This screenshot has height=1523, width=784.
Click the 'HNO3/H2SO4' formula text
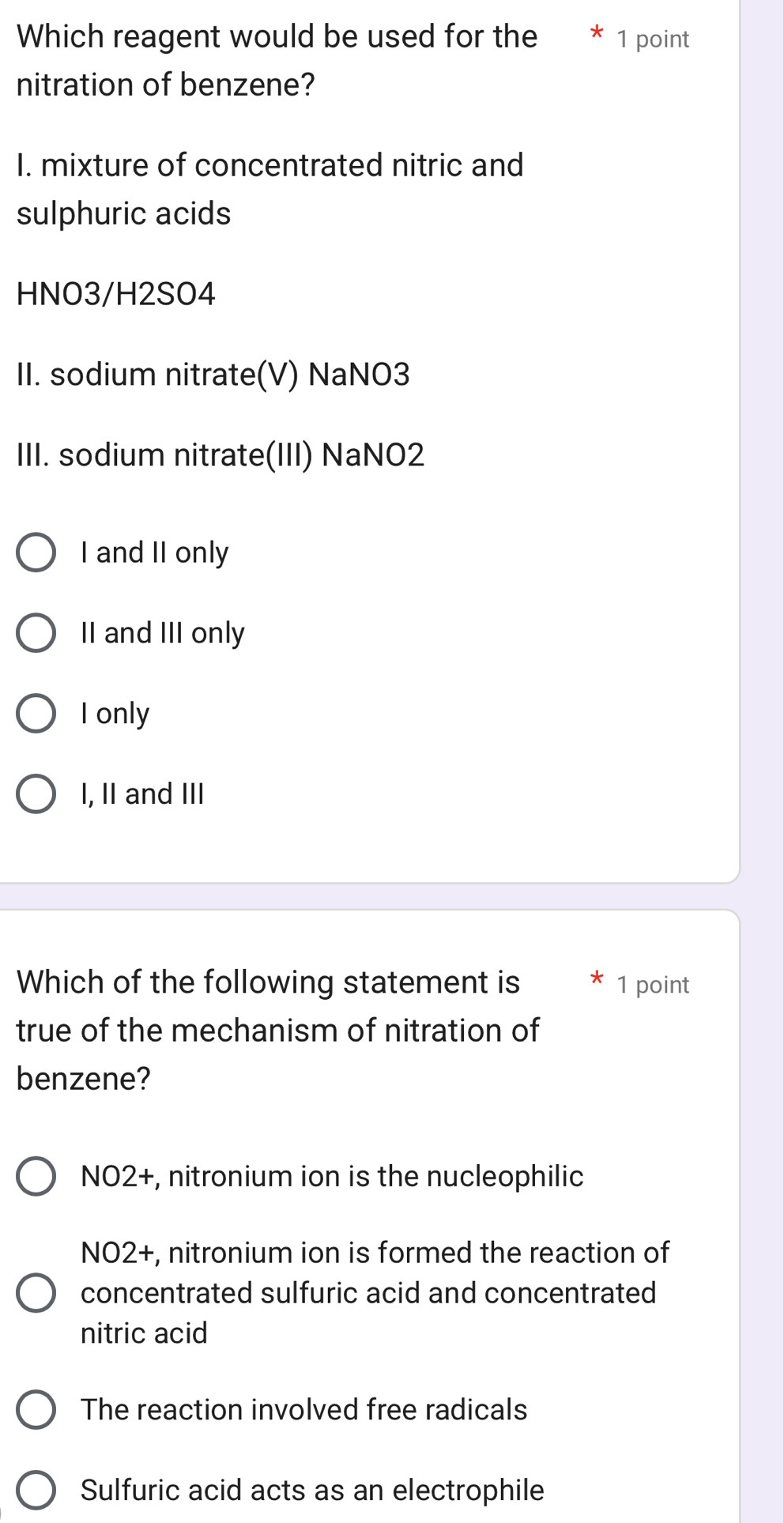(116, 294)
